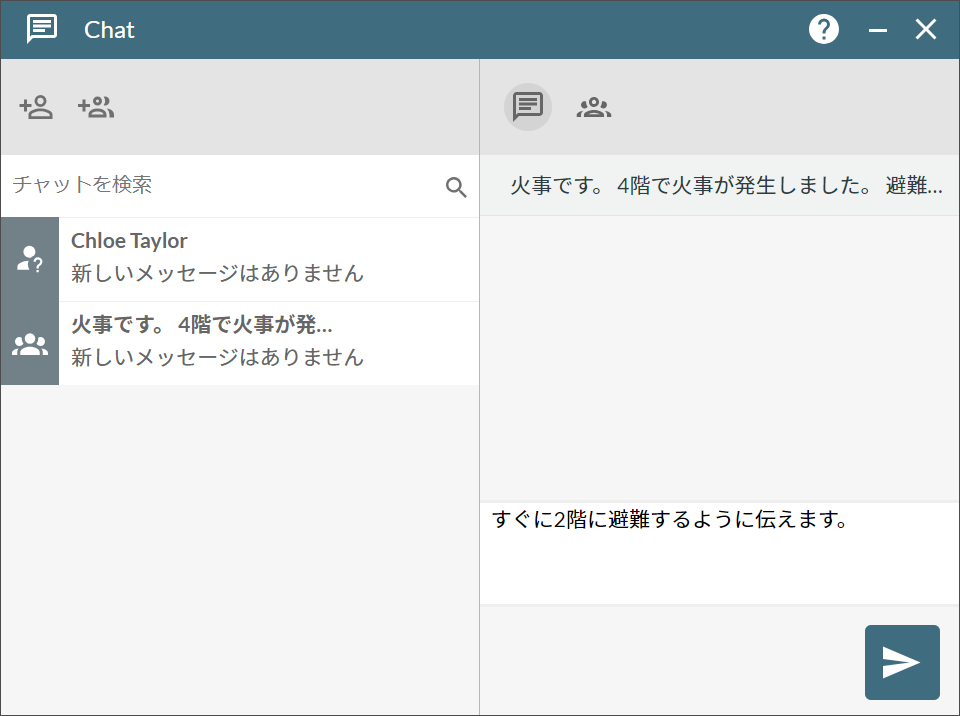Click the chat bubble logo in title bar
This screenshot has height=716, width=960.
tap(42, 29)
